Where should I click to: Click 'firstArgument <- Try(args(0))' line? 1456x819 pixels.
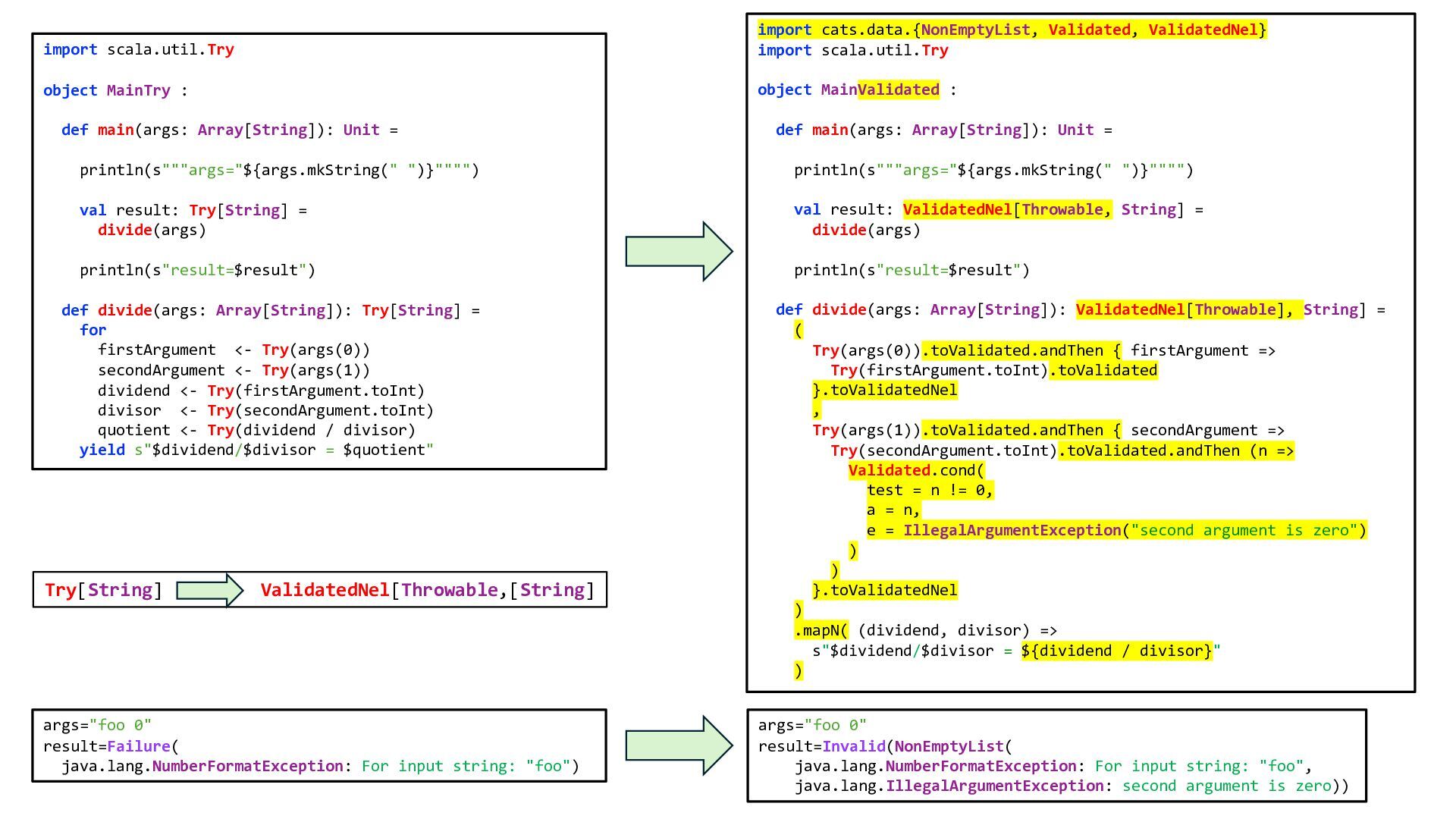(234, 350)
